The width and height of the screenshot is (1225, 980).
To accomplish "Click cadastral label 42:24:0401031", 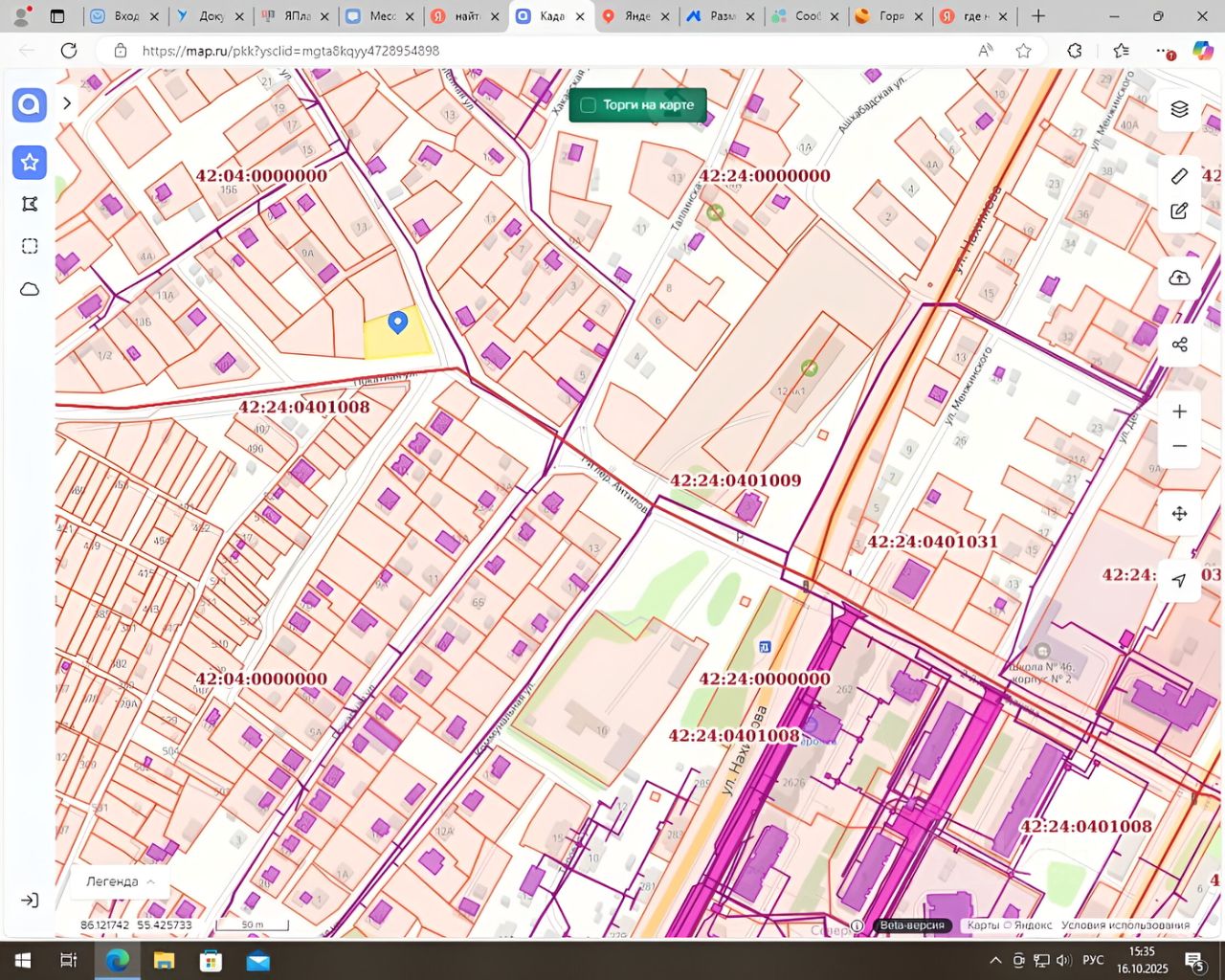I will point(932,542).
